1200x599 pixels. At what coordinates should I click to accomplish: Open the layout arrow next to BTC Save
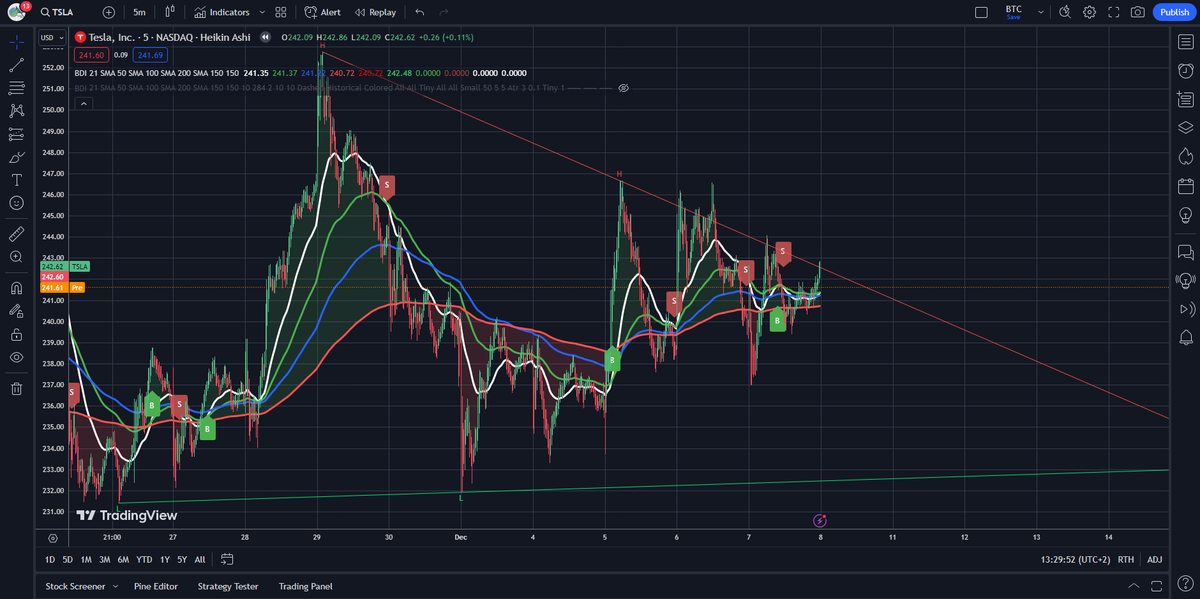coord(1041,12)
